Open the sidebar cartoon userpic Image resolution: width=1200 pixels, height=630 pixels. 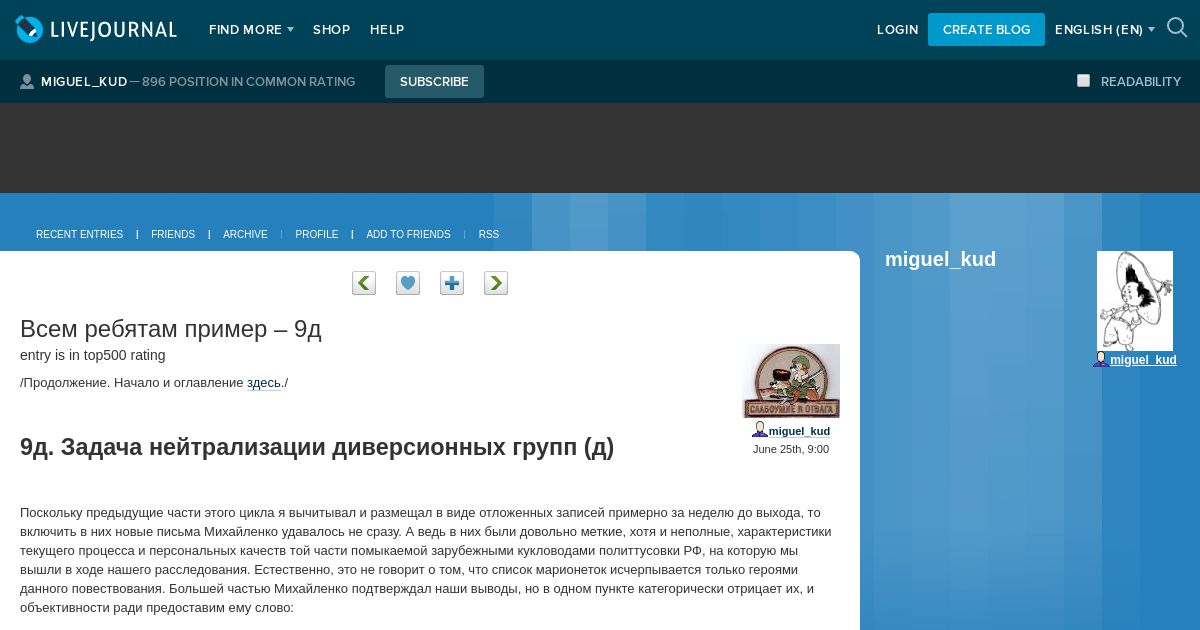(x=1135, y=301)
